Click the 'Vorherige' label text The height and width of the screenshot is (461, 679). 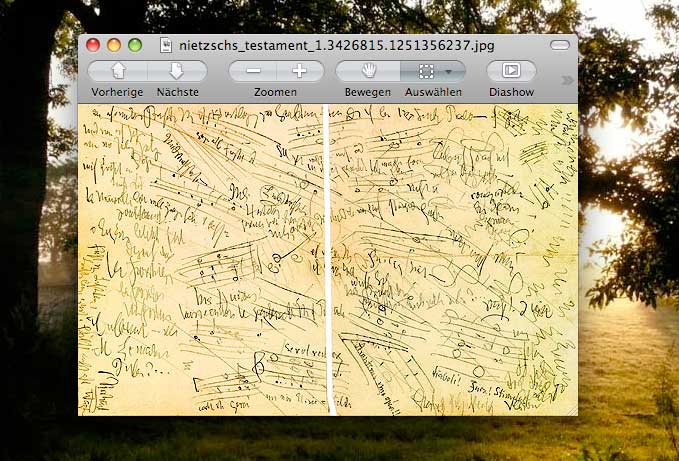click(117, 92)
